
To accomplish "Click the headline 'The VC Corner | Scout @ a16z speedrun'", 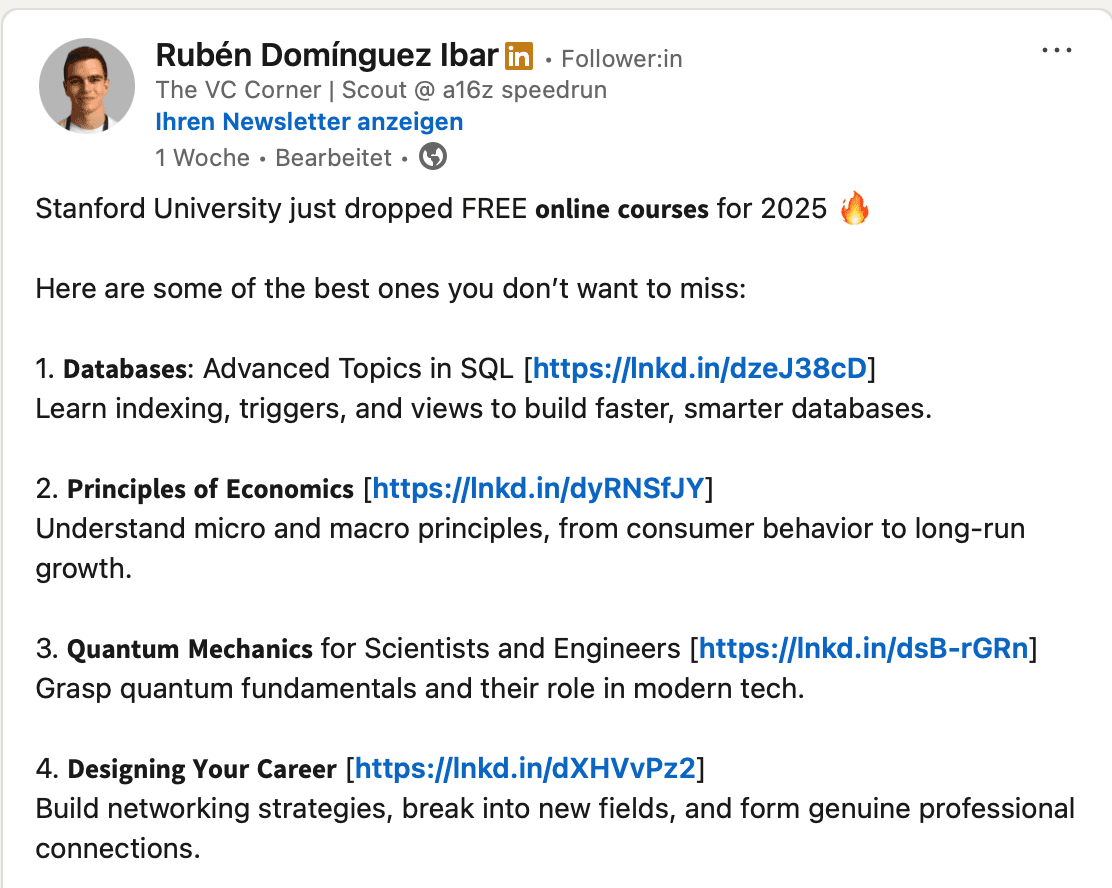I will coord(381,89).
